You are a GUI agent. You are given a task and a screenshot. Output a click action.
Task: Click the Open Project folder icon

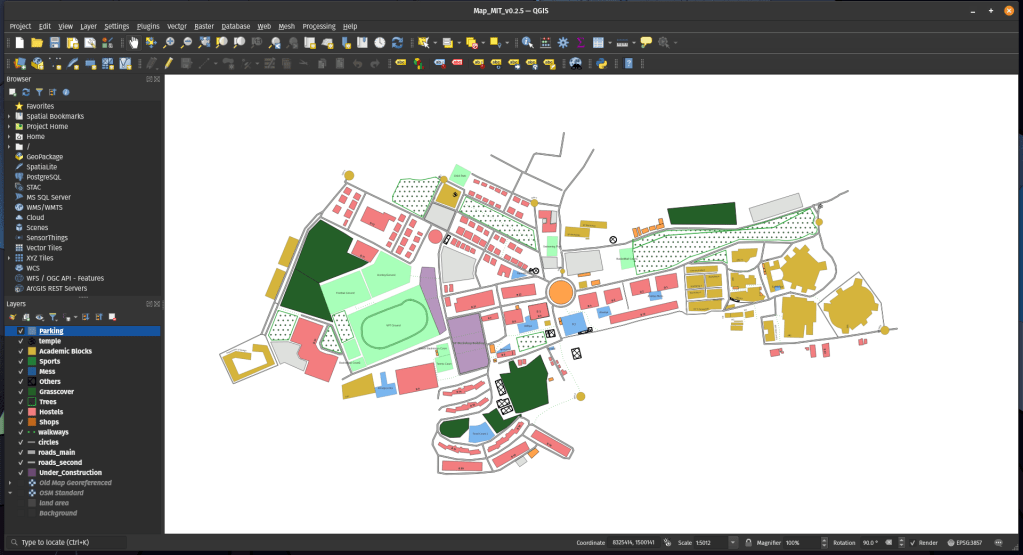click(x=37, y=43)
